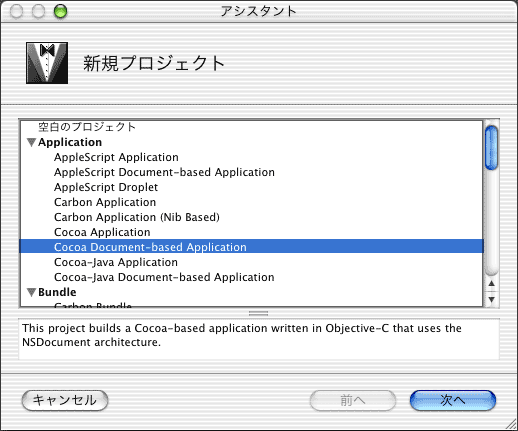The width and height of the screenshot is (518, 431).
Task: Click the split-pane divider handle
Action: click(258, 313)
